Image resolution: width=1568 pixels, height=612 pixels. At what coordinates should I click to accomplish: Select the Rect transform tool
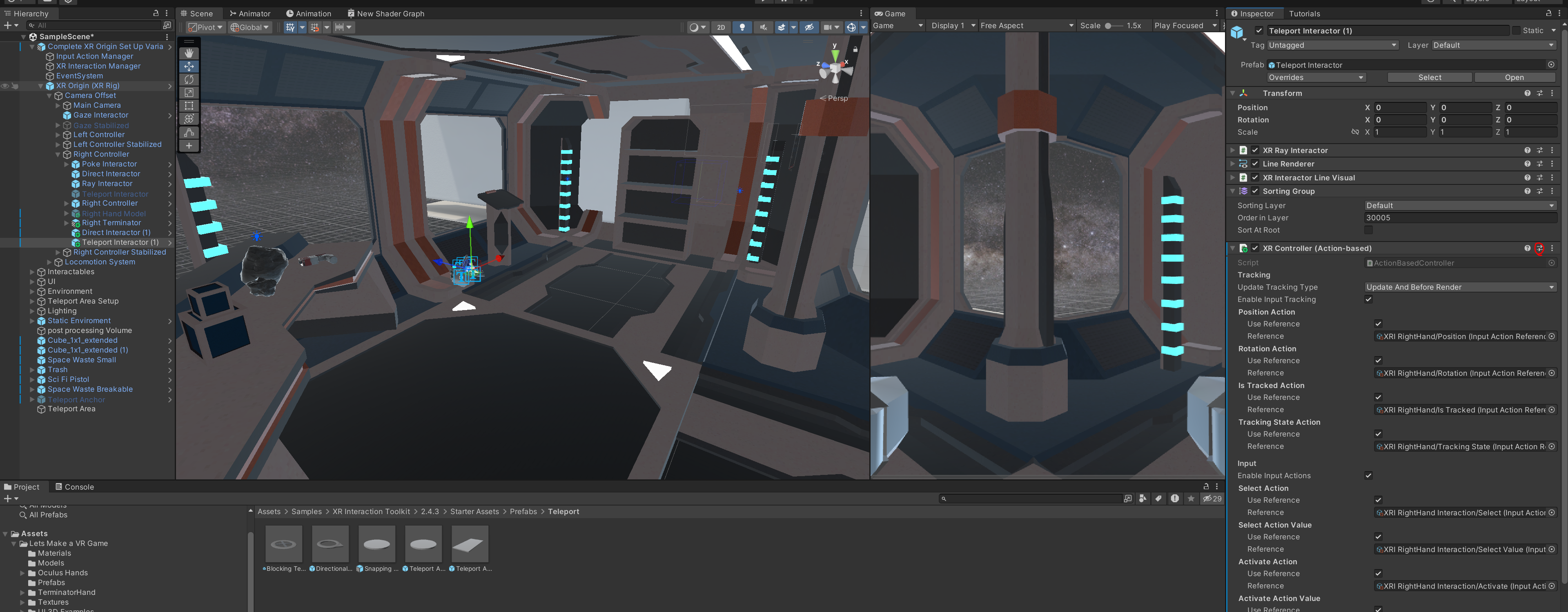click(x=189, y=106)
